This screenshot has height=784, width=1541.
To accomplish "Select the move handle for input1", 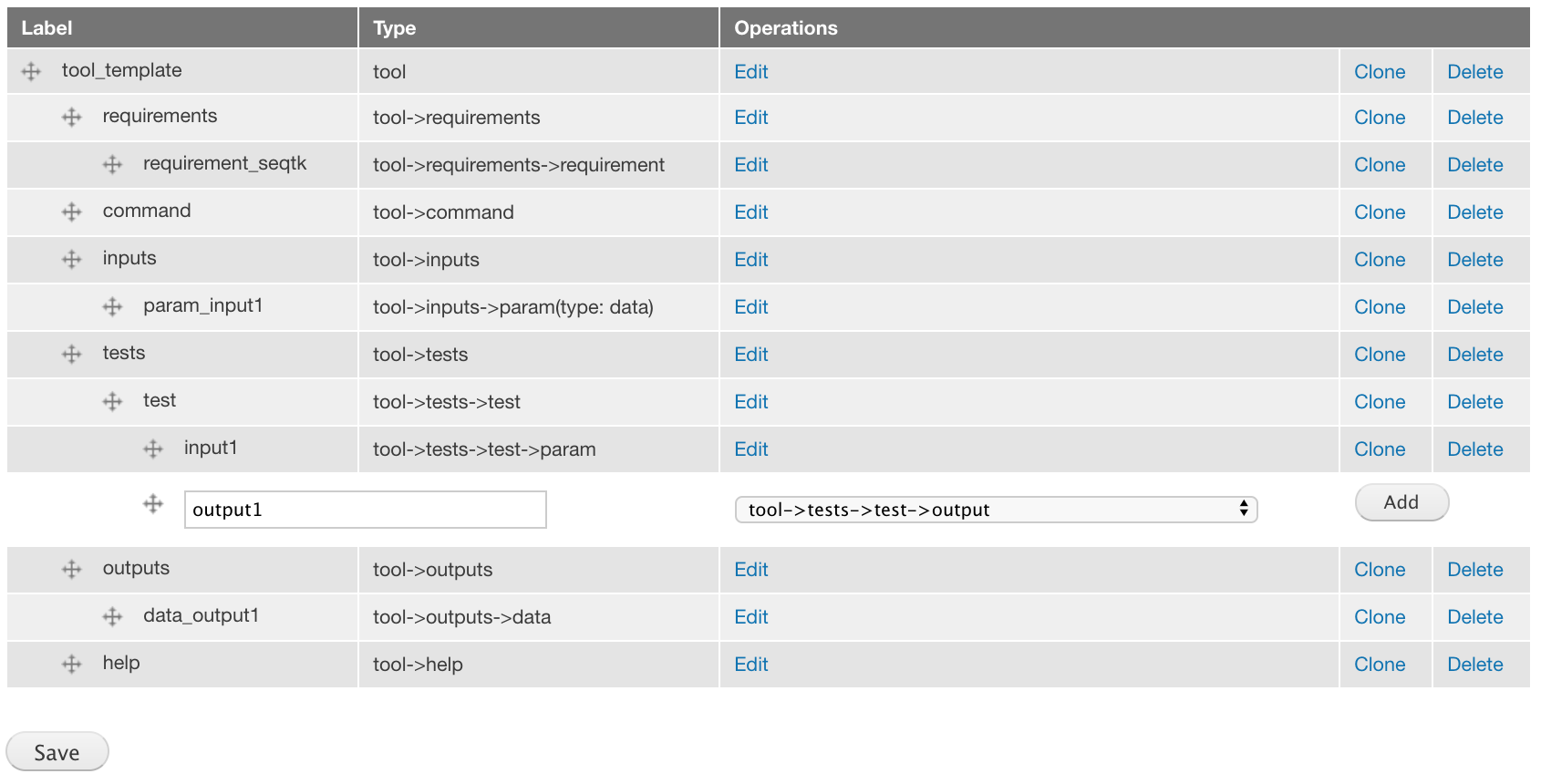I will click(153, 449).
